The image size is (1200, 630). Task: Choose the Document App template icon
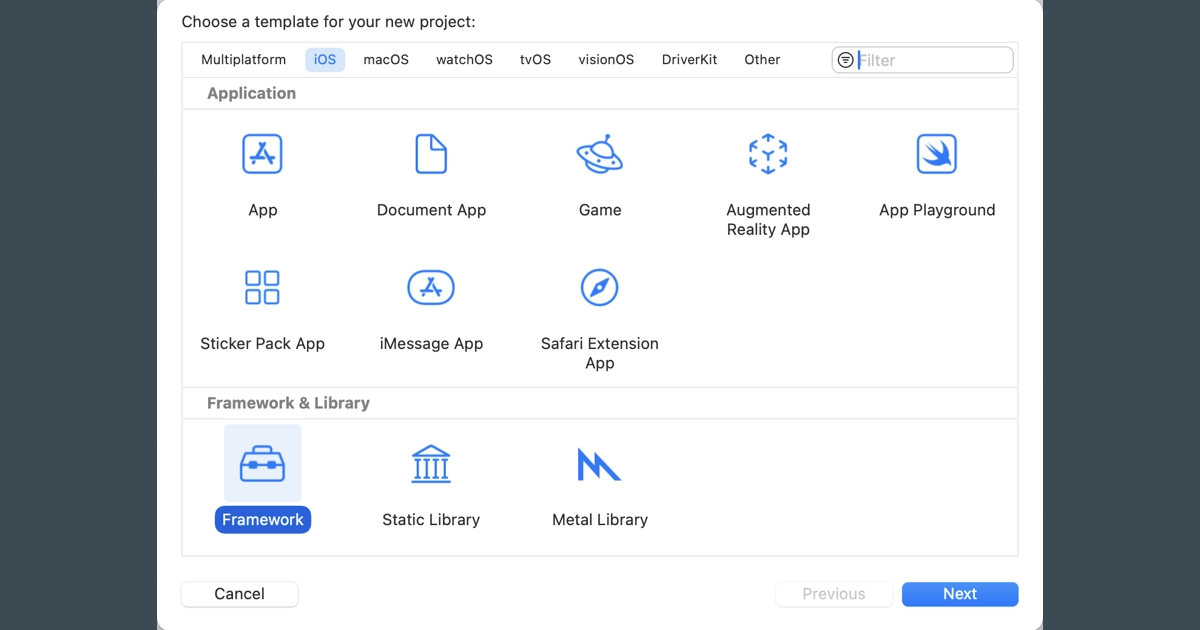pos(431,154)
